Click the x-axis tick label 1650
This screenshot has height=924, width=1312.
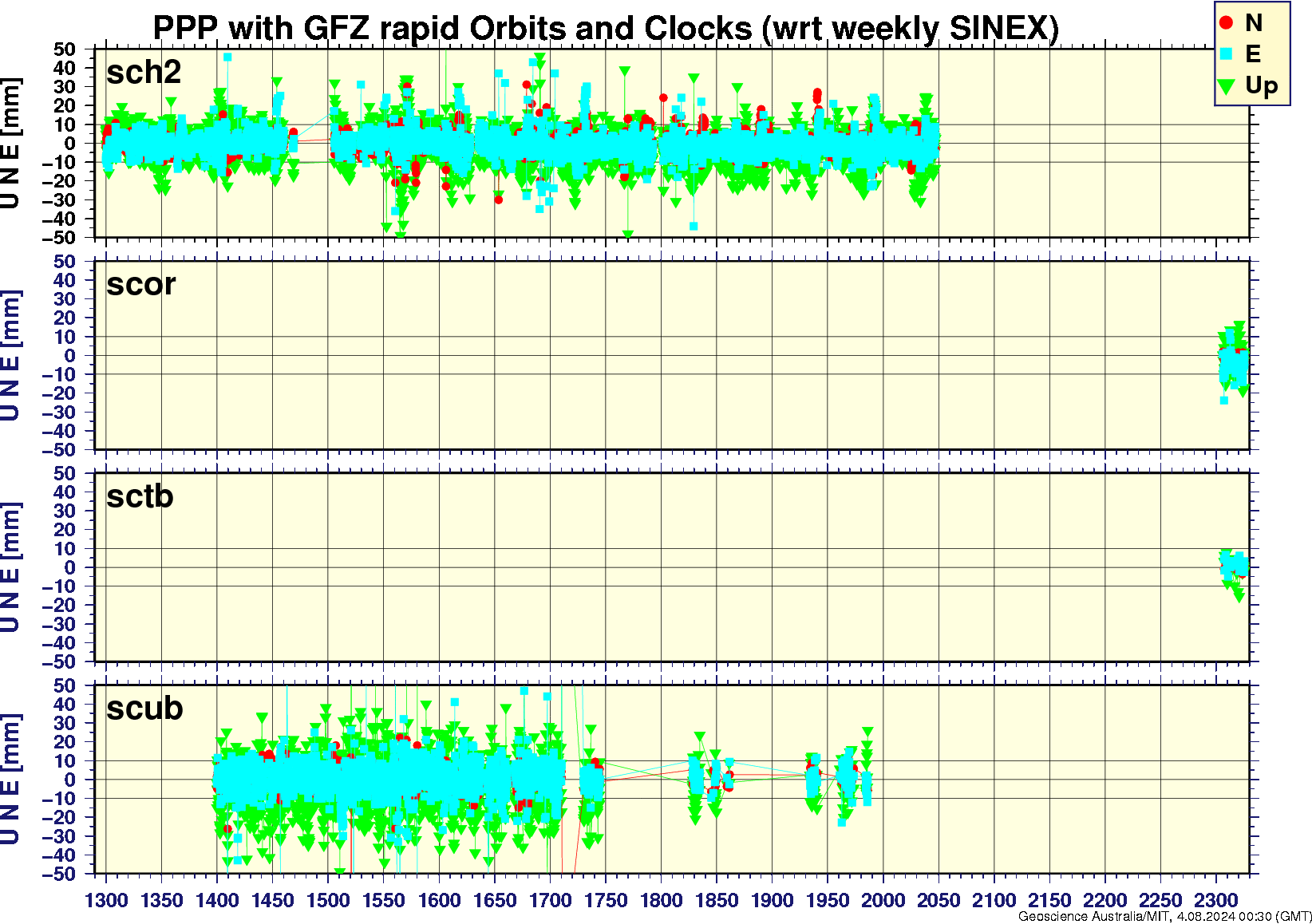click(495, 901)
